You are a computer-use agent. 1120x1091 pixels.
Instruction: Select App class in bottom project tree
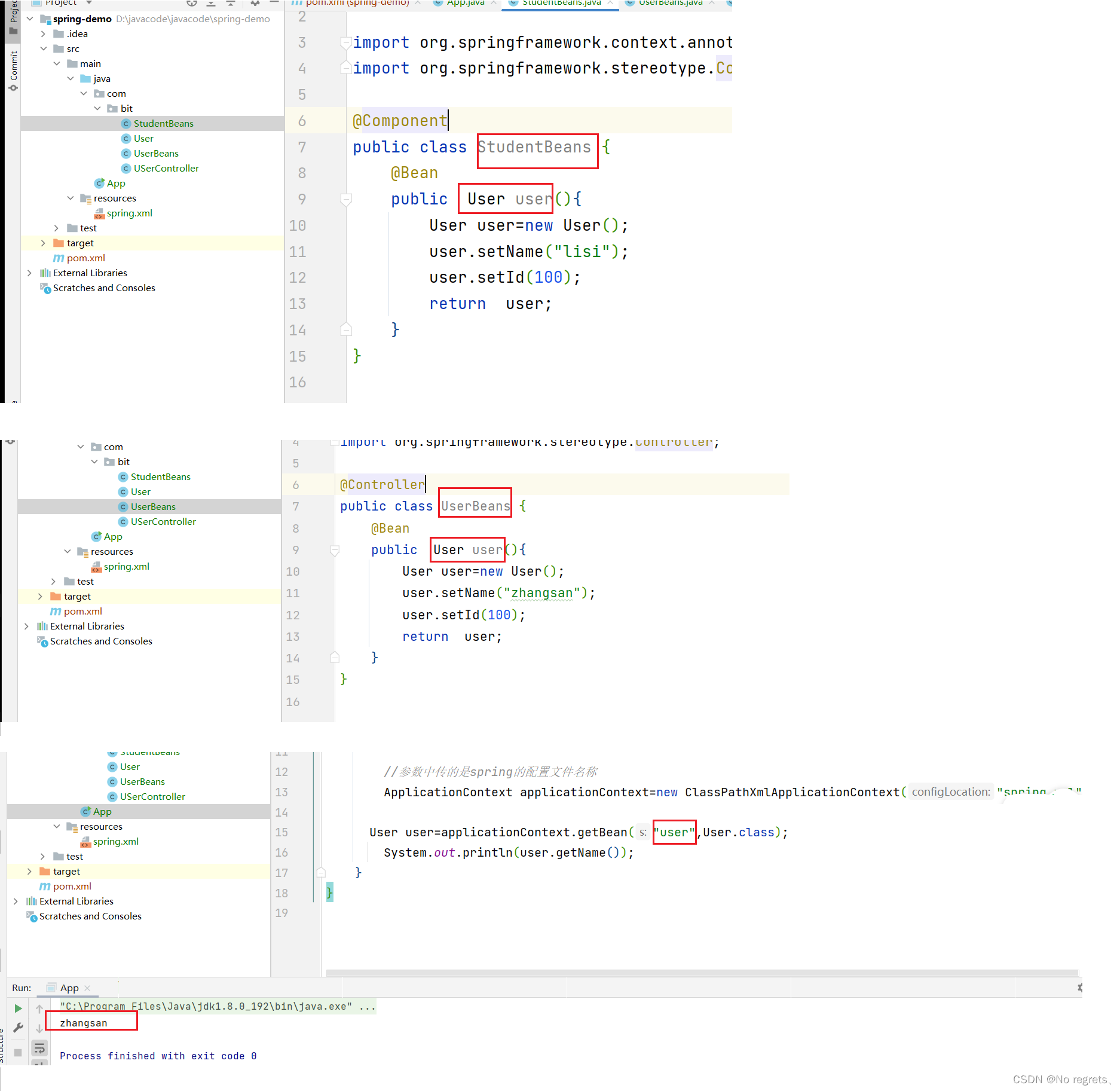click(102, 811)
